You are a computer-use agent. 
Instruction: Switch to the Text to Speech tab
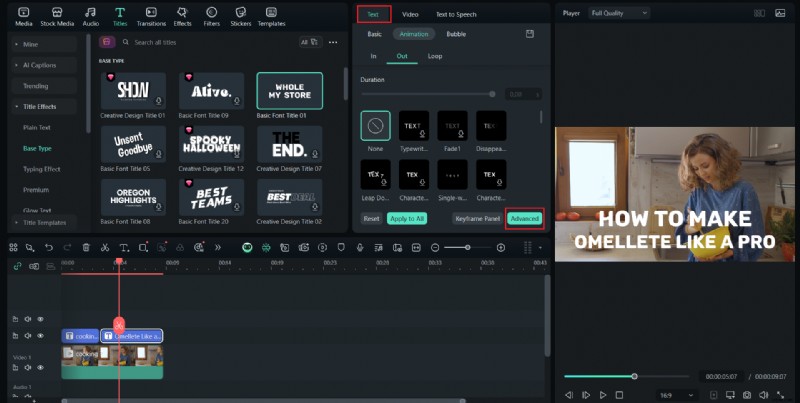pos(456,14)
